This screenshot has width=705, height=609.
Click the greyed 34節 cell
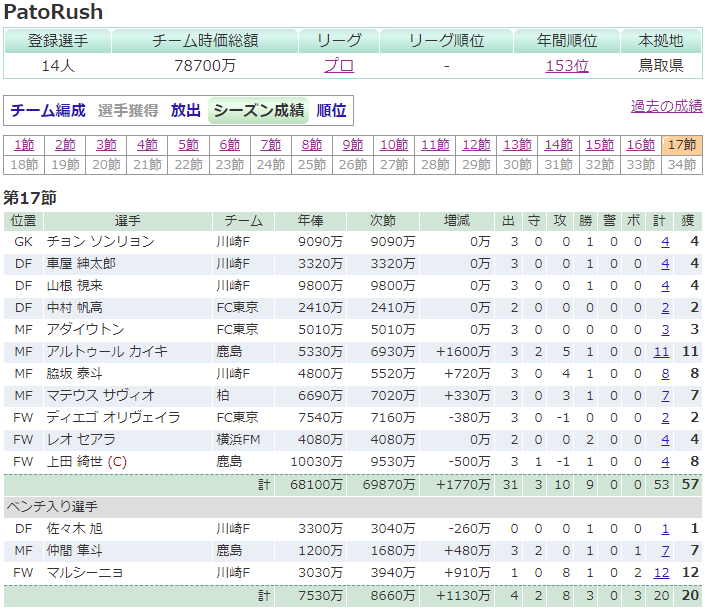(682, 165)
